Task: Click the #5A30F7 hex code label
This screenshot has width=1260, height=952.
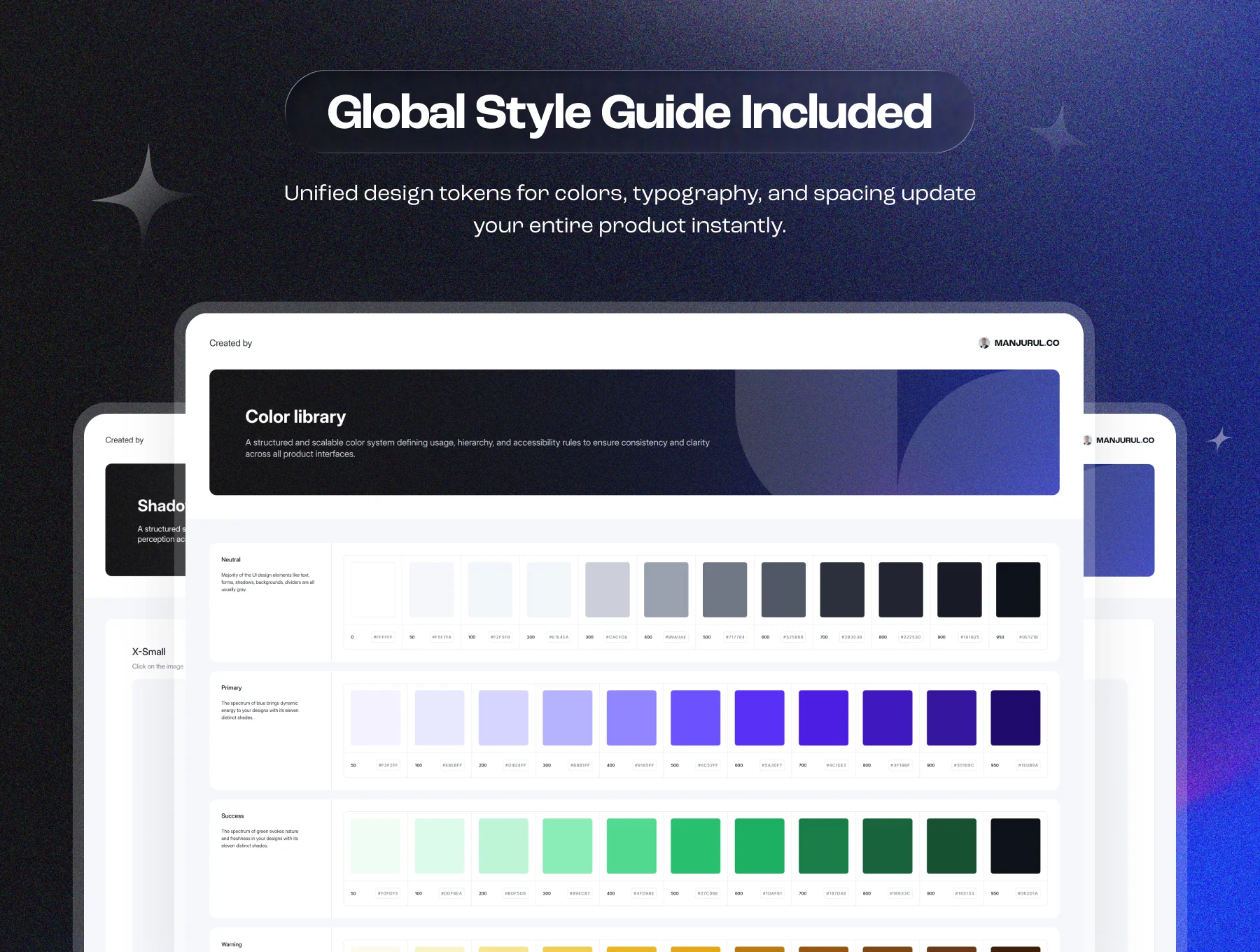Action: pos(772,765)
